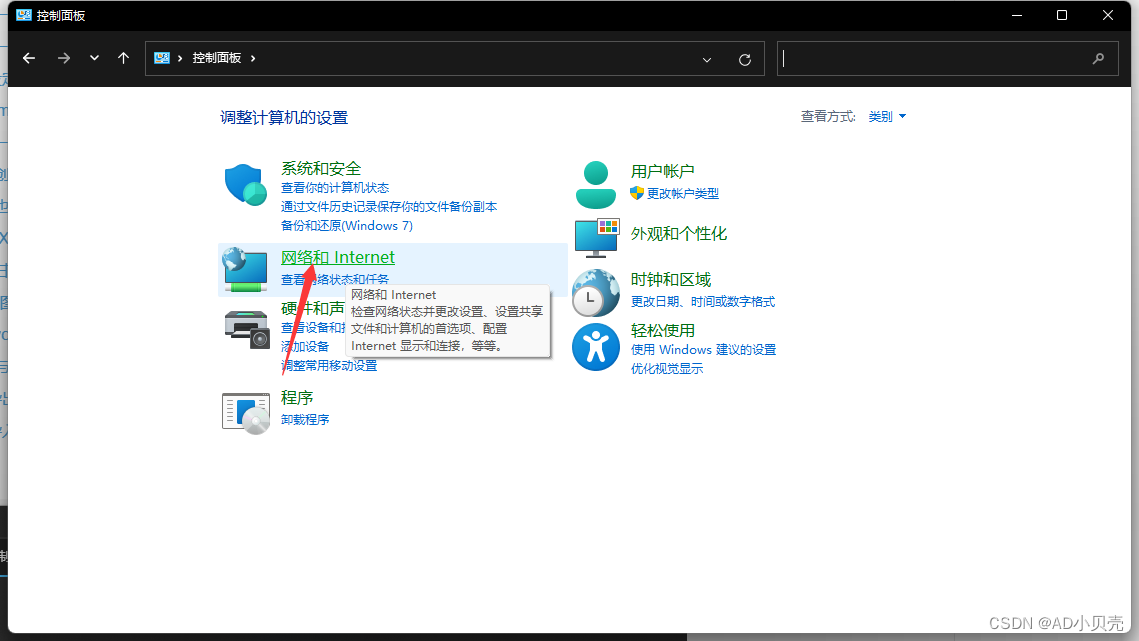
Task: Go back with the back arrow
Action: click(x=29, y=58)
